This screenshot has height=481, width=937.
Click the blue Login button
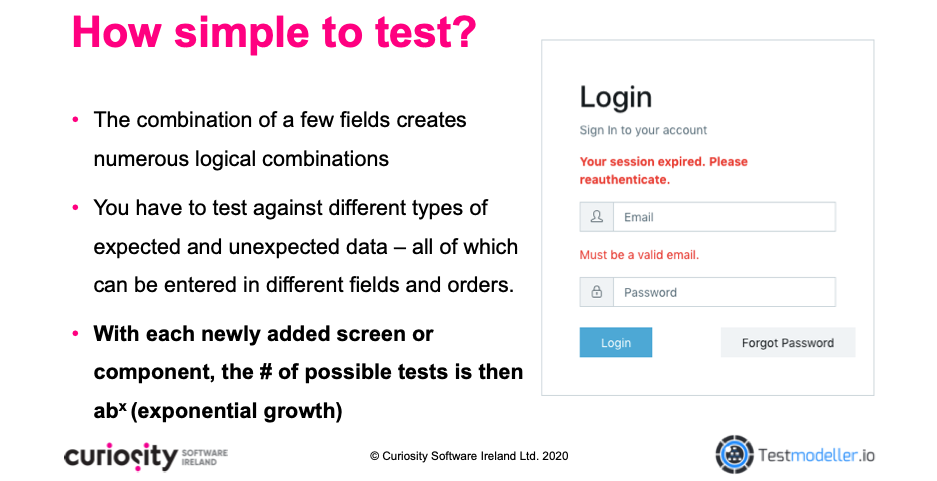tap(616, 342)
